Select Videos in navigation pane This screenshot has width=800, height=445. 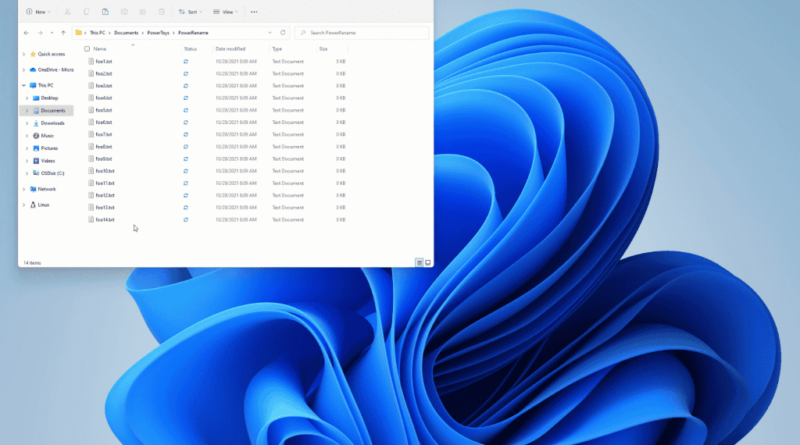click(x=48, y=161)
